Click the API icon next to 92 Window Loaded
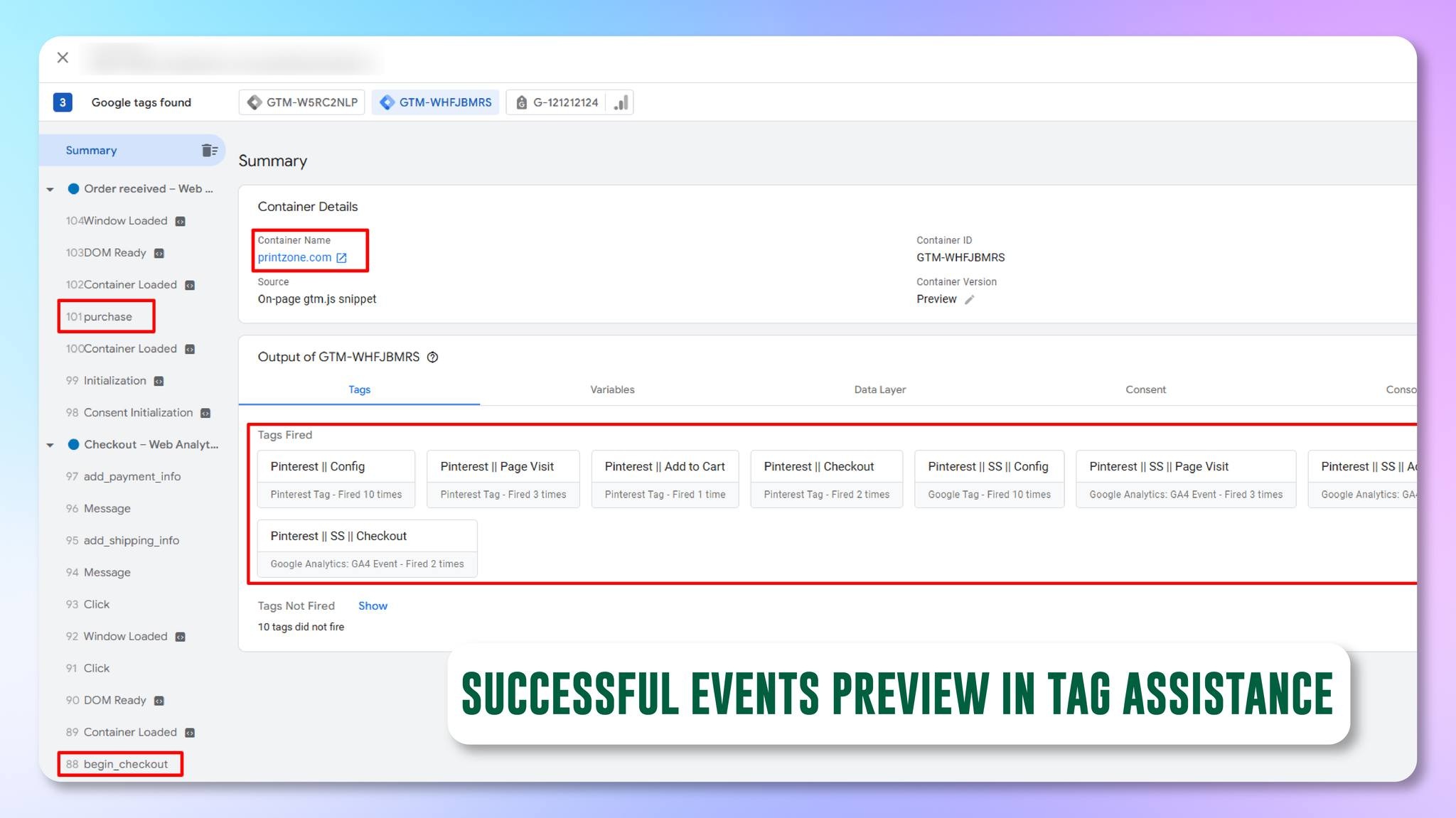The image size is (1456, 818). (181, 637)
